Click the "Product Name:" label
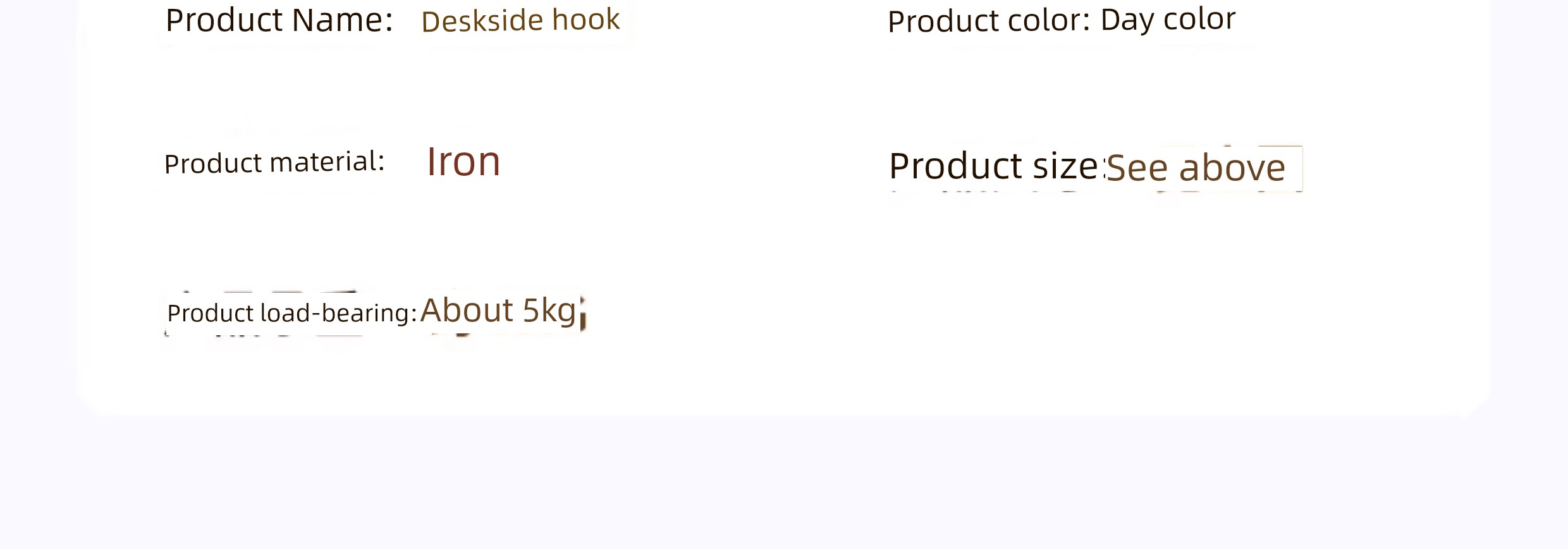 [279, 20]
